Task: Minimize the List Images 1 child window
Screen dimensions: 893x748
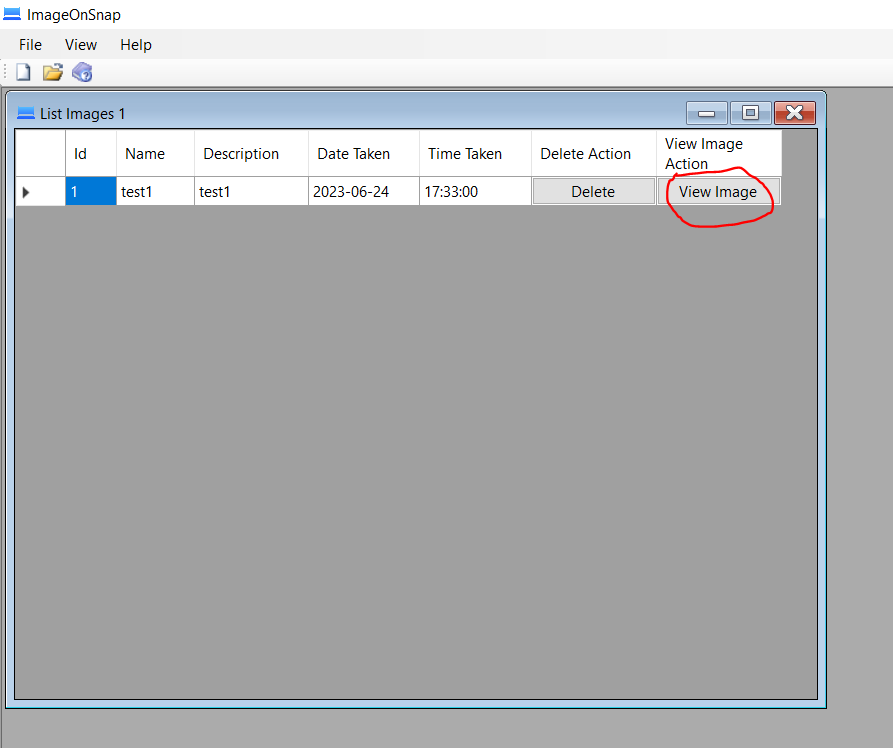Action: click(x=706, y=113)
